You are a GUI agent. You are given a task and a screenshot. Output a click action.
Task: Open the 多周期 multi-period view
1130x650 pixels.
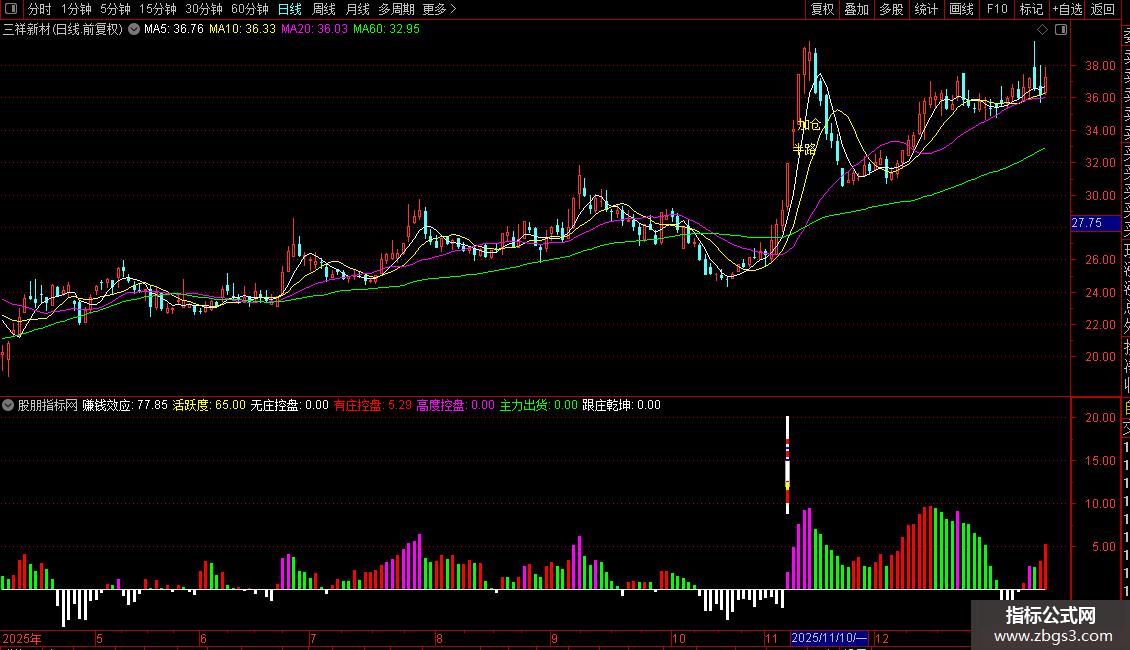(396, 9)
